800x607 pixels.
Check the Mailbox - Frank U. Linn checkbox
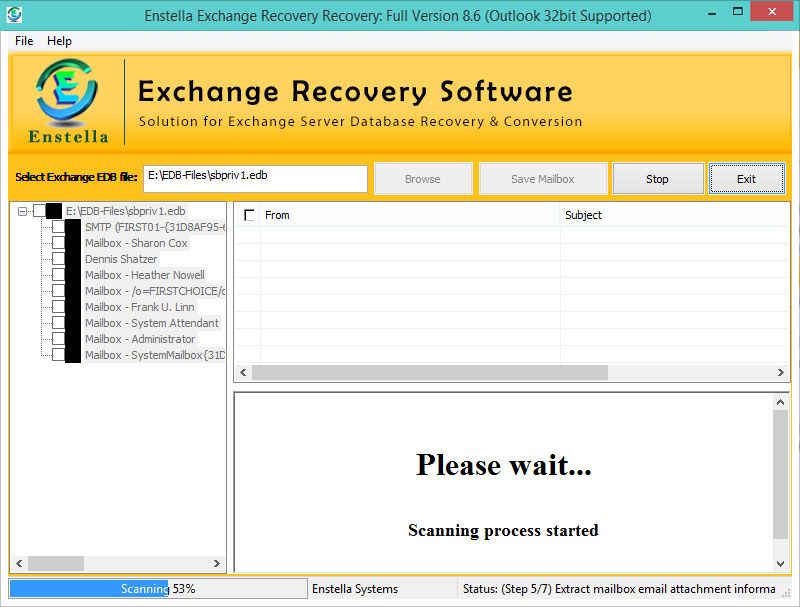click(x=58, y=307)
